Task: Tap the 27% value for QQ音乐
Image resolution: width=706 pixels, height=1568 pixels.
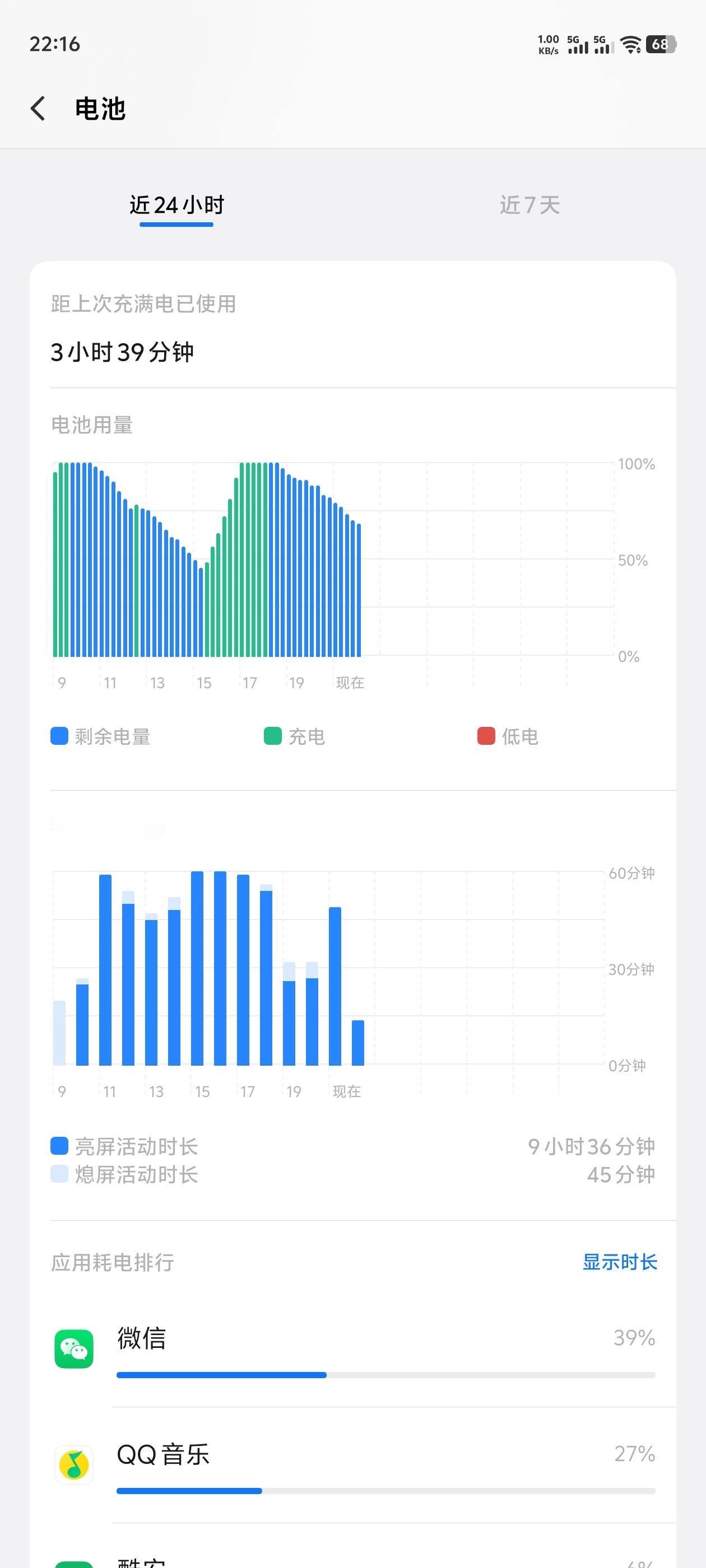Action: pyautogui.click(x=635, y=1454)
